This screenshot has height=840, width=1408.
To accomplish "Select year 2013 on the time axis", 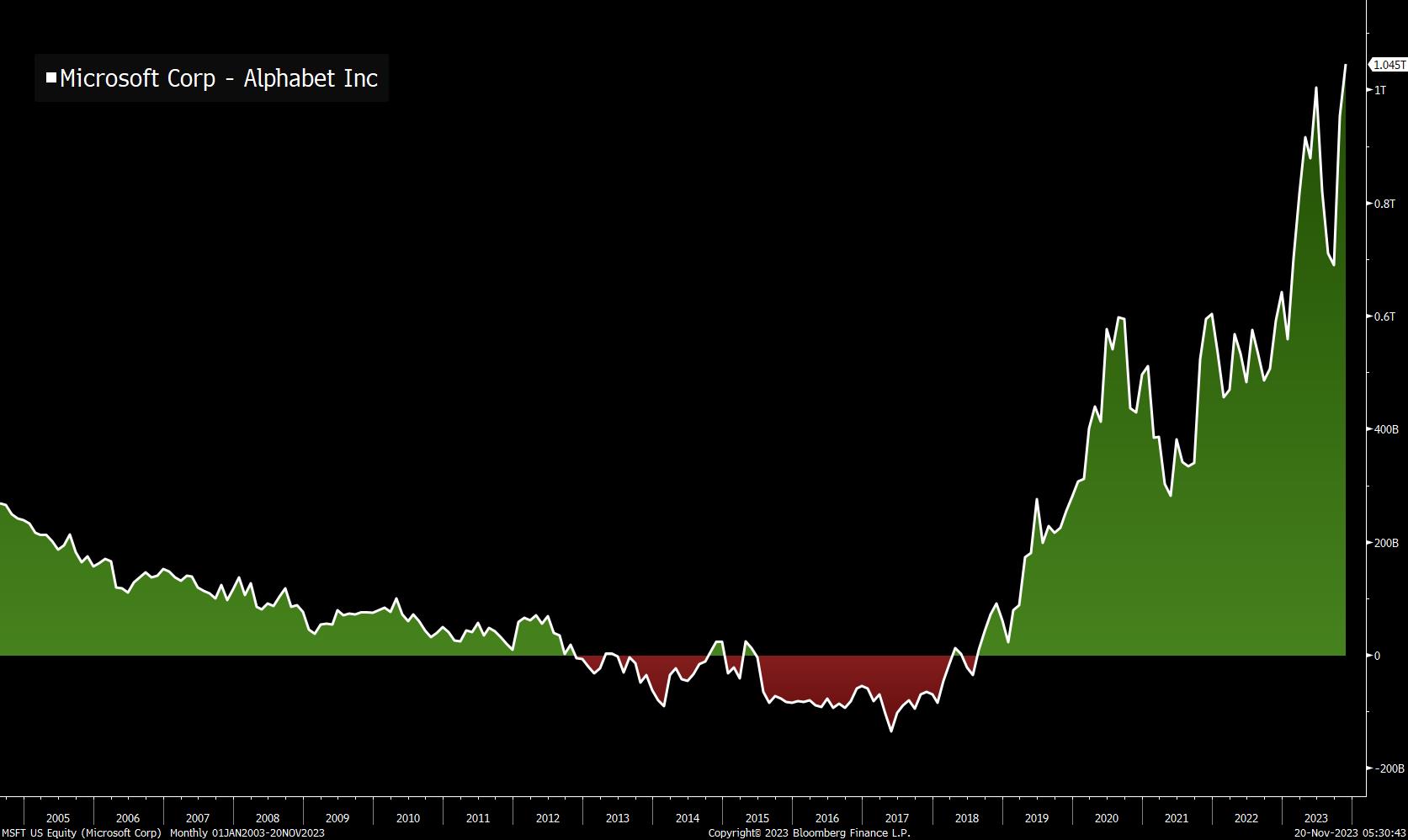I will pos(618,818).
